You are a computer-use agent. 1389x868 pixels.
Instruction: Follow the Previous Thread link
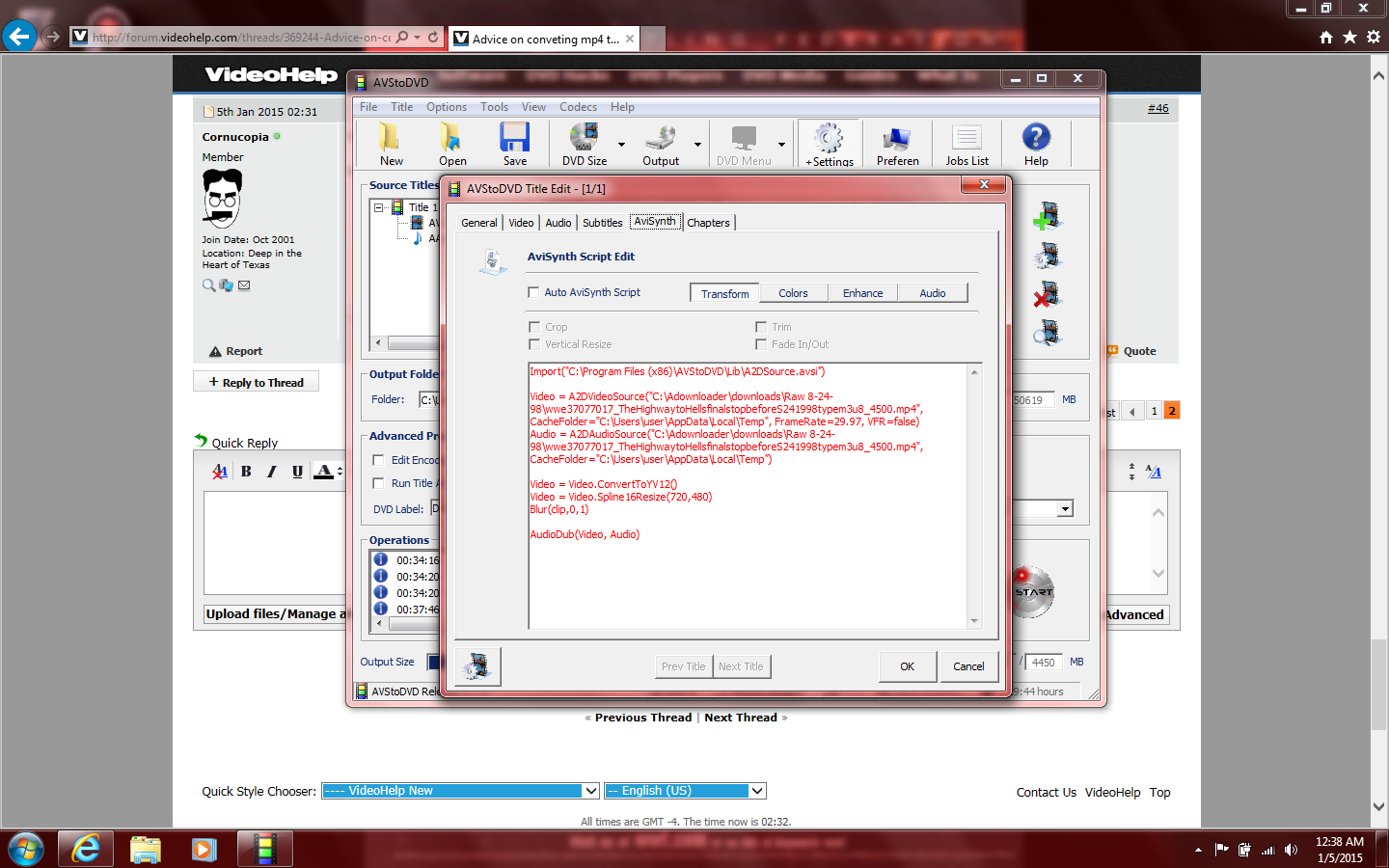click(x=642, y=718)
